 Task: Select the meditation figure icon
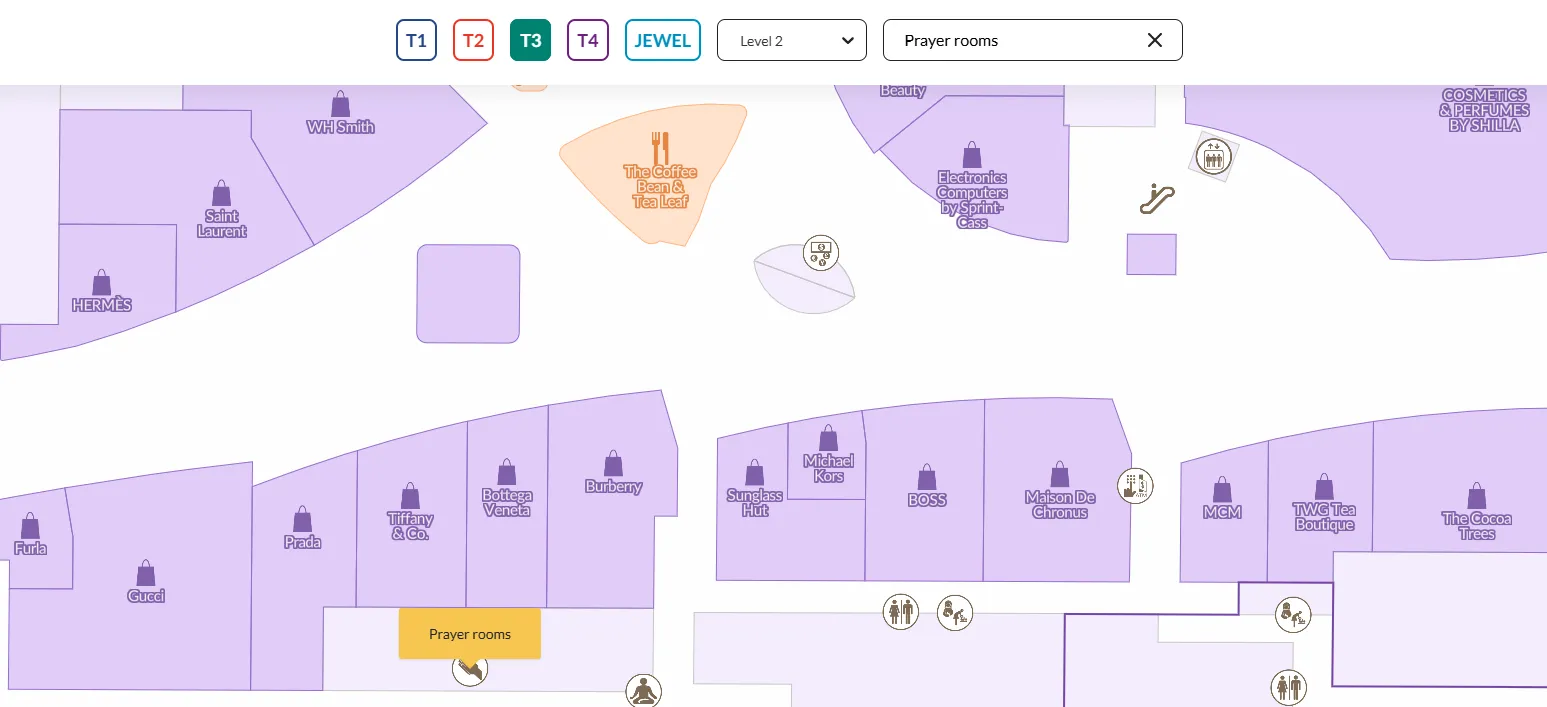point(644,691)
